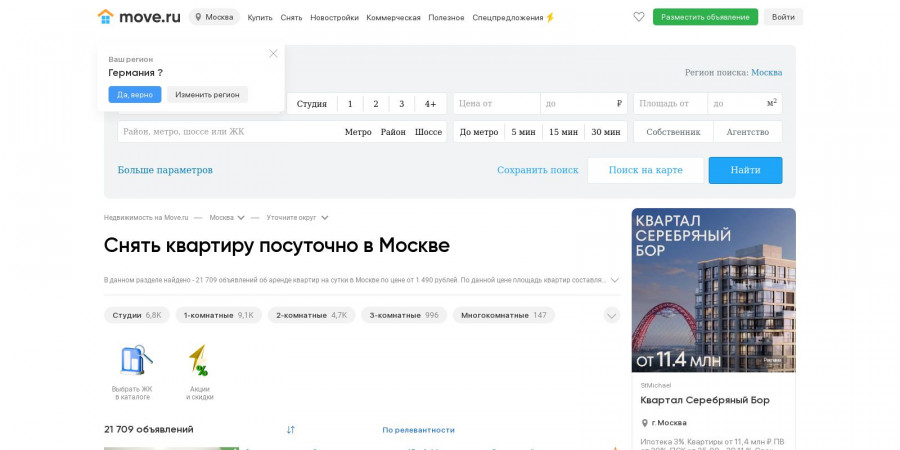The image size is (900, 450).
Task: Expand the description text chevron
Action: coord(615,280)
